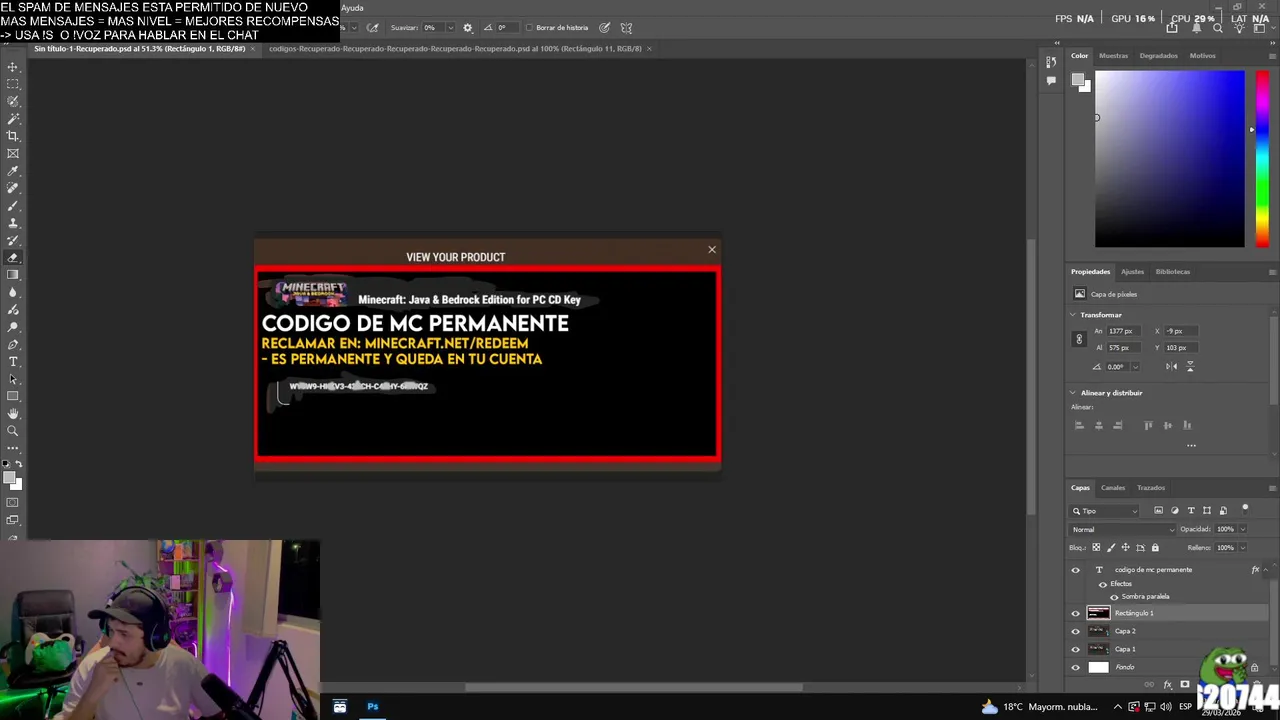Viewport: 1280px width, 720px height.
Task: Toggle the layer filter on/off switch
Action: click(x=1245, y=509)
